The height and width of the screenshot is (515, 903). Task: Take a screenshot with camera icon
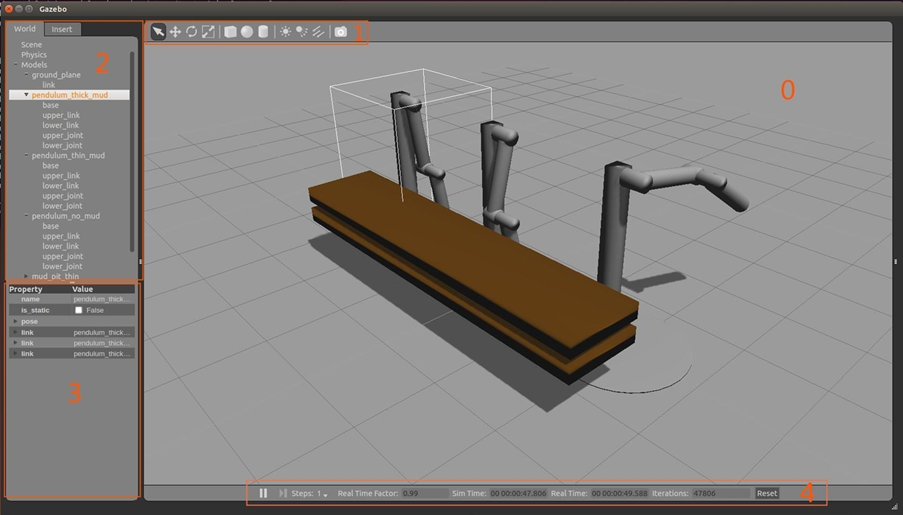pyautogui.click(x=341, y=32)
